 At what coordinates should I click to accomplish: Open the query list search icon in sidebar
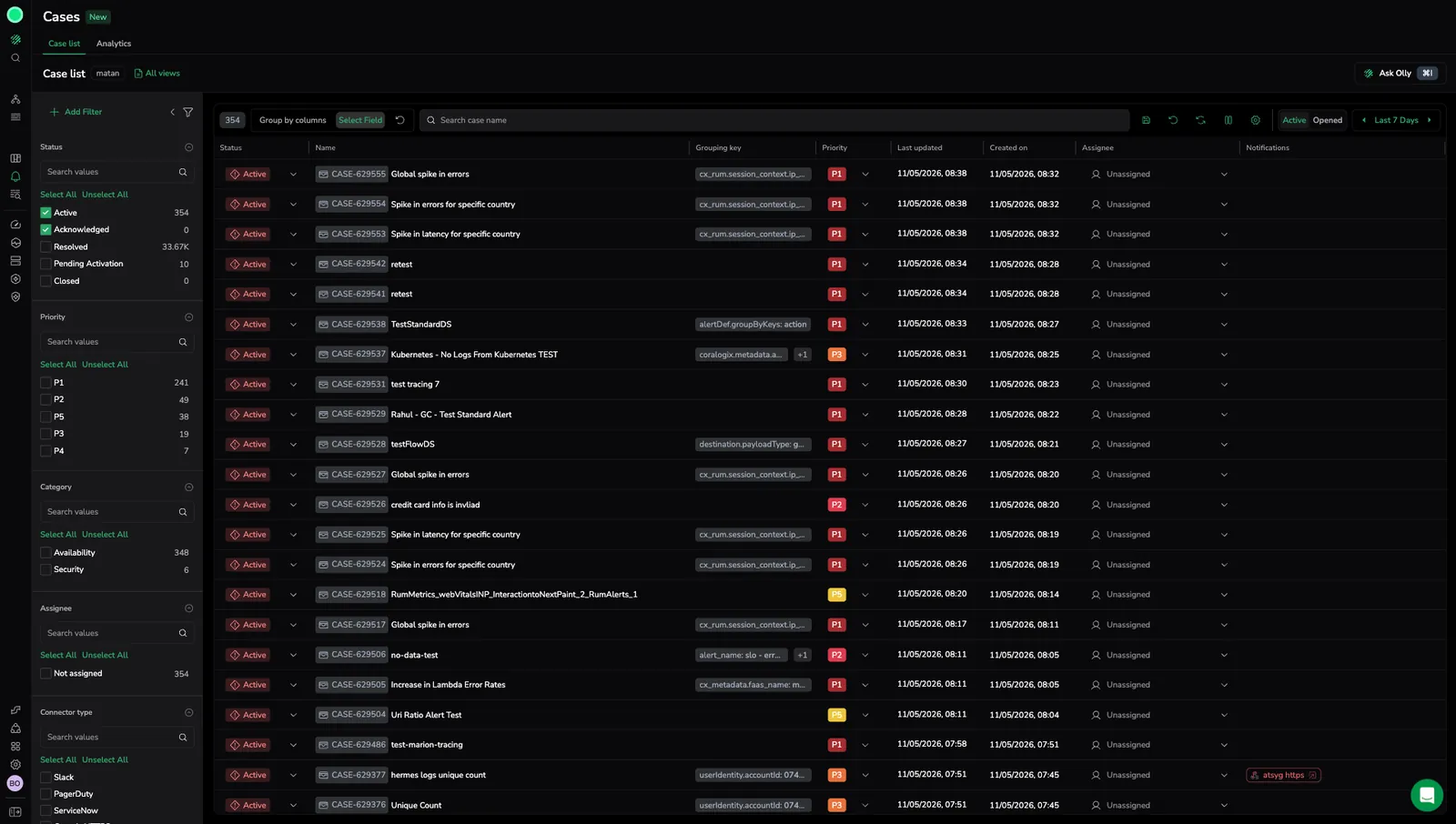[x=15, y=195]
